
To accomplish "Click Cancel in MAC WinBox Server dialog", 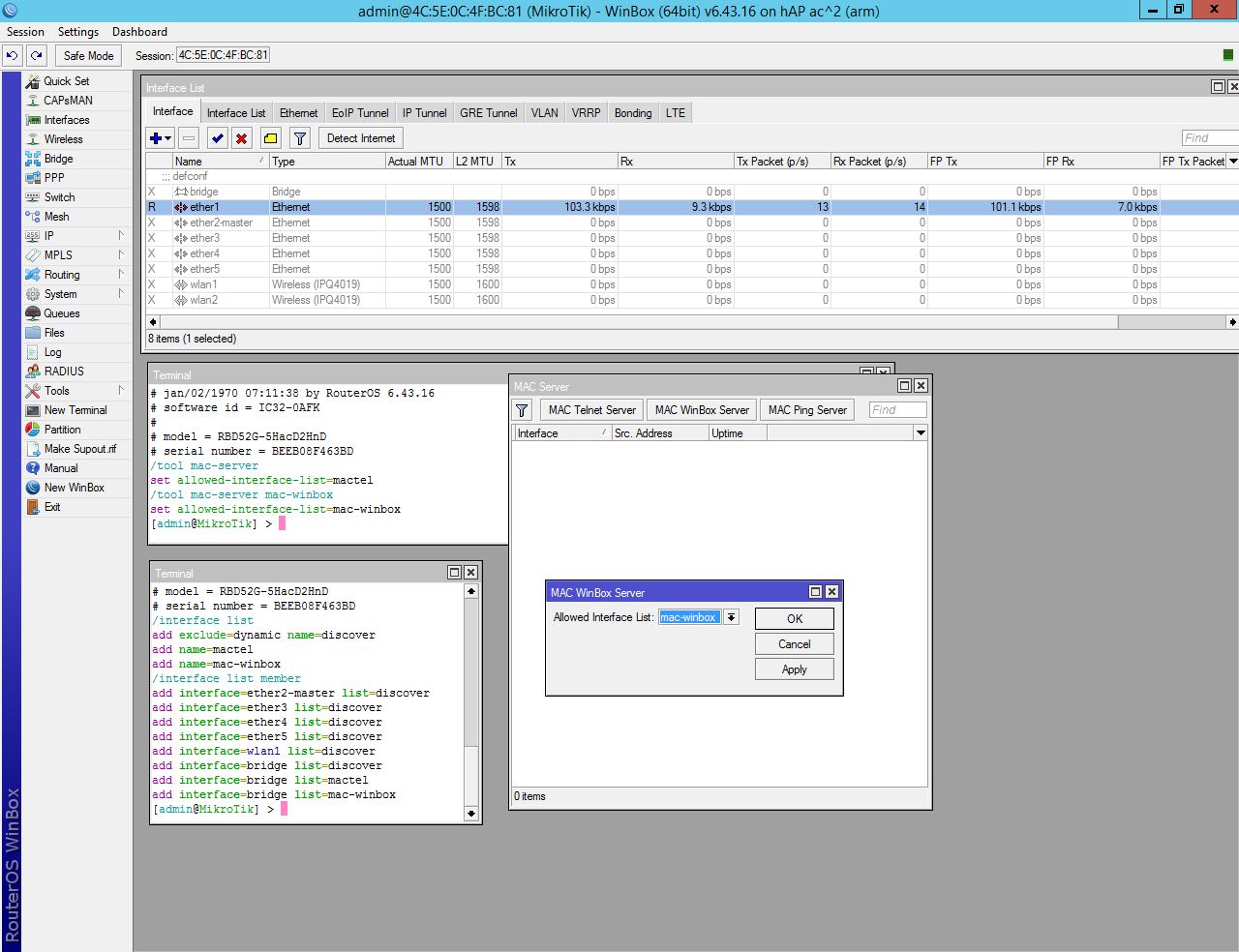I will click(795, 644).
